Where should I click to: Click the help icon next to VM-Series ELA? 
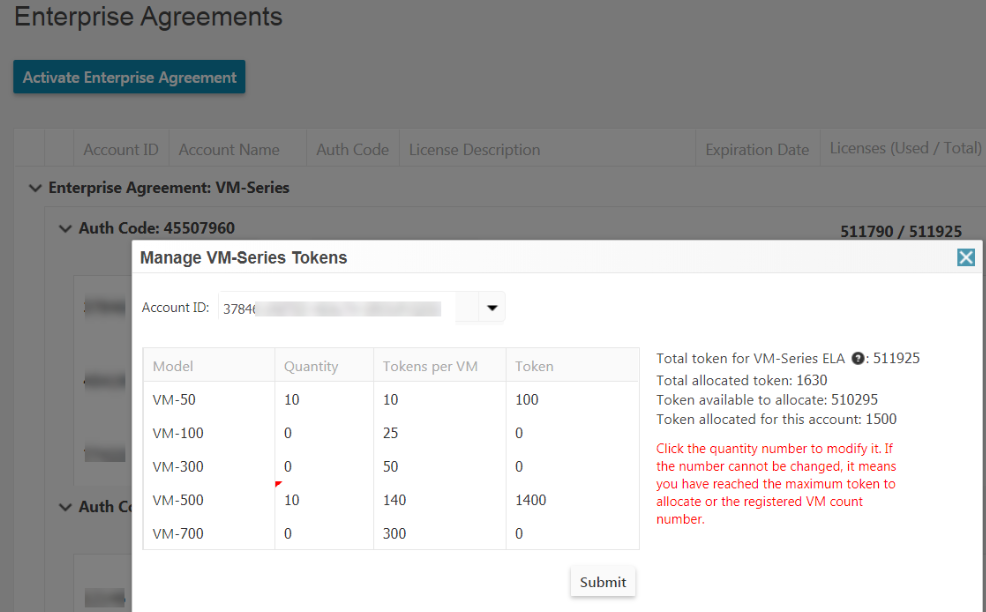click(857, 359)
